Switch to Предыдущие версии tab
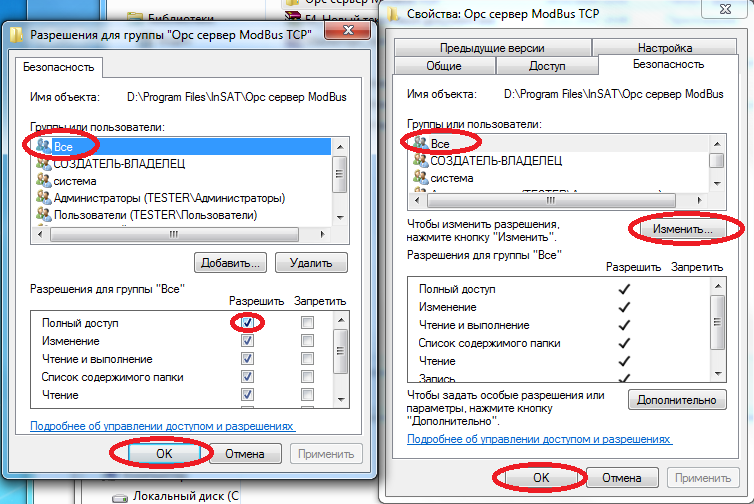This screenshot has width=754, height=504. point(492,48)
